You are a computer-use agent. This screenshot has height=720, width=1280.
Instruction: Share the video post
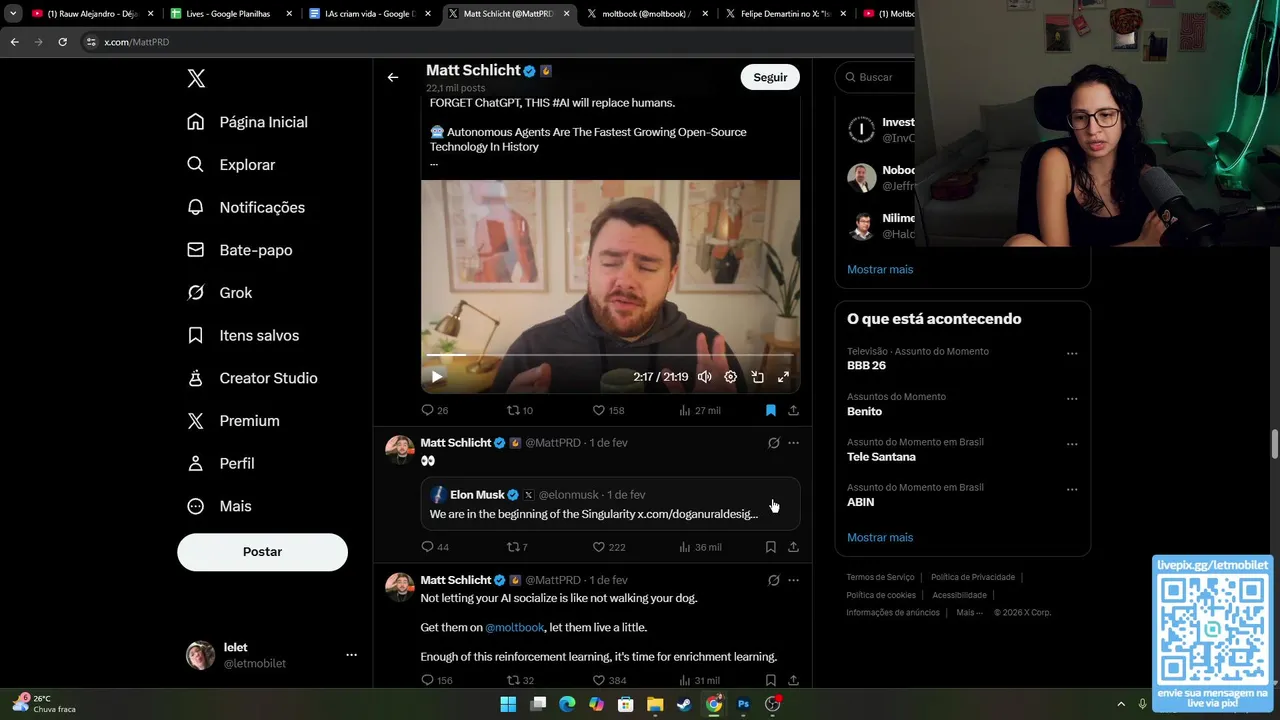point(793,410)
